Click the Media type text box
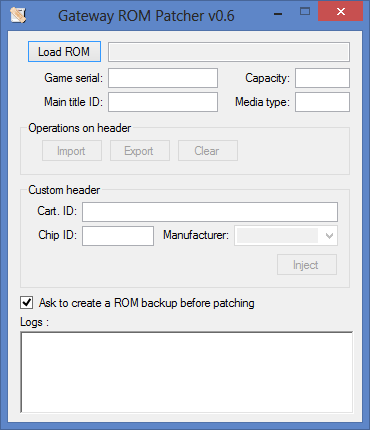 (x=322, y=102)
